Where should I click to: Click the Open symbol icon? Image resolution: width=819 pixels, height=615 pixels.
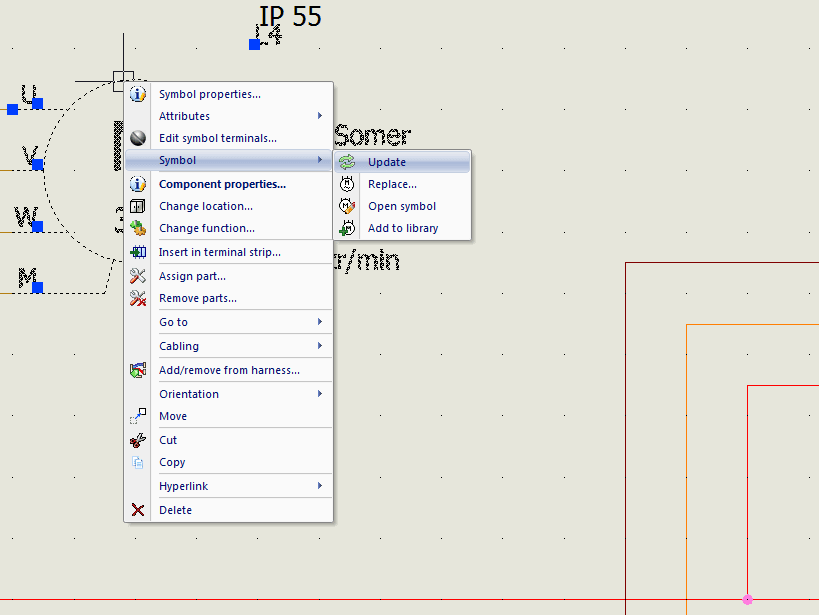(x=347, y=206)
